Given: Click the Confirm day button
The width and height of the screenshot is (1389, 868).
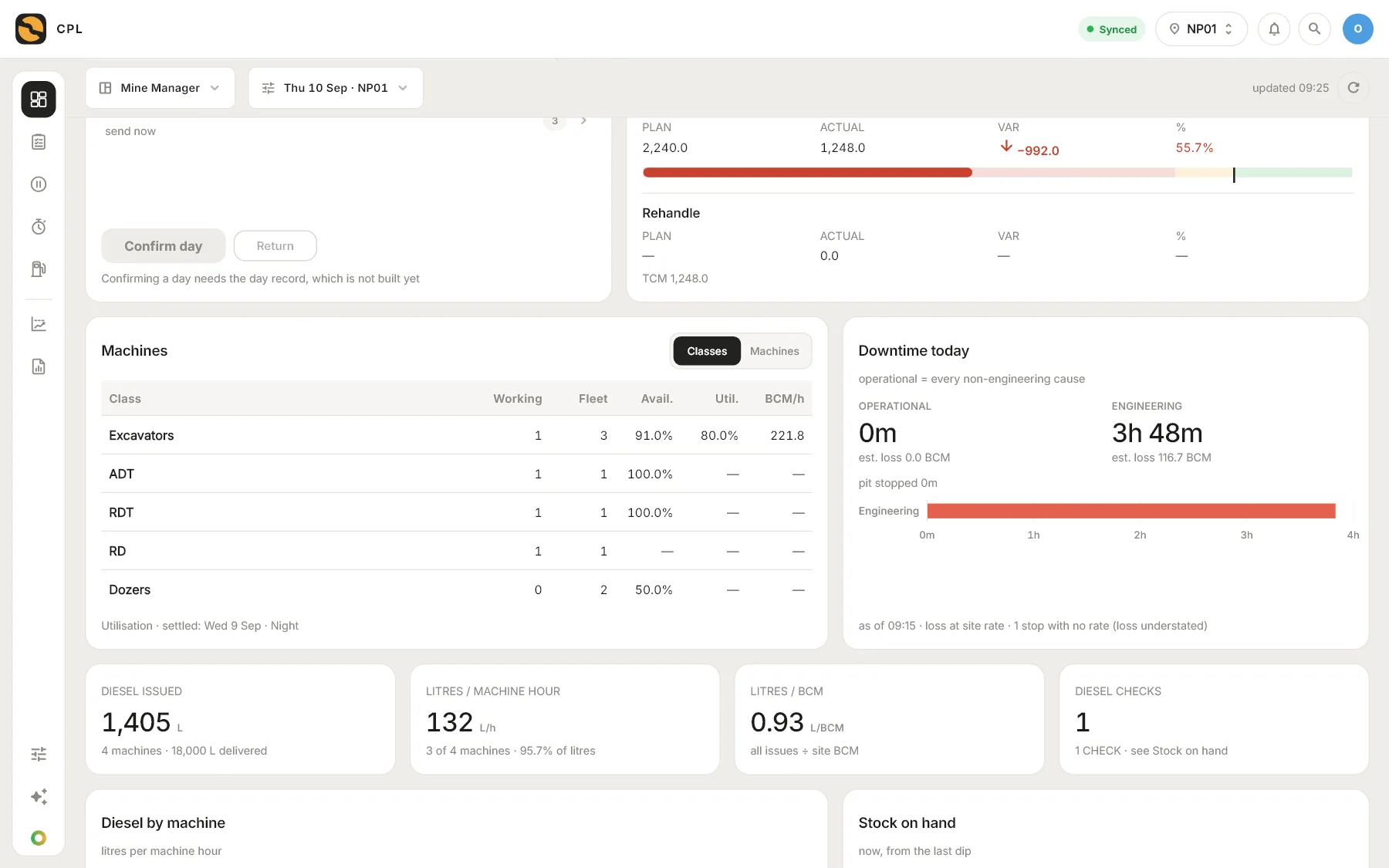Looking at the screenshot, I should (164, 246).
